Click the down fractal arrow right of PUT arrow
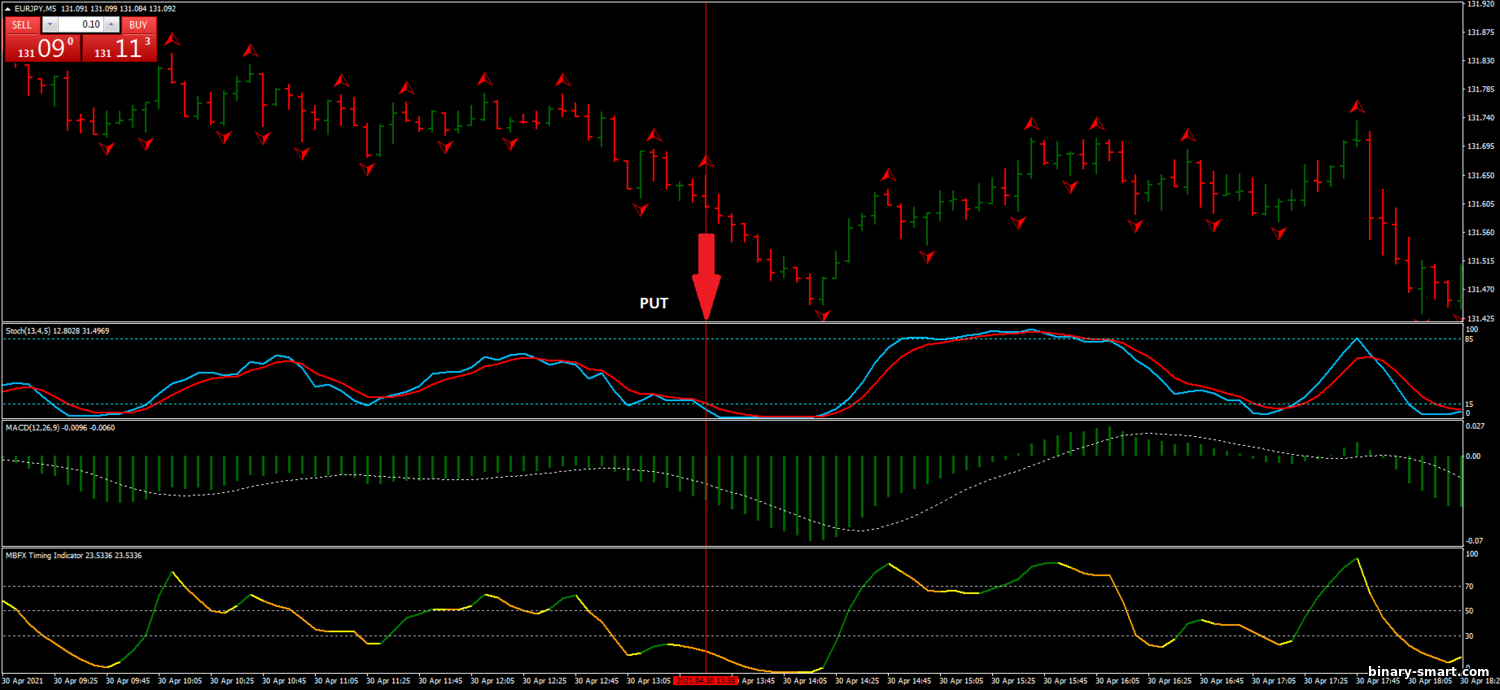The height and width of the screenshot is (690, 1500). [x=822, y=315]
